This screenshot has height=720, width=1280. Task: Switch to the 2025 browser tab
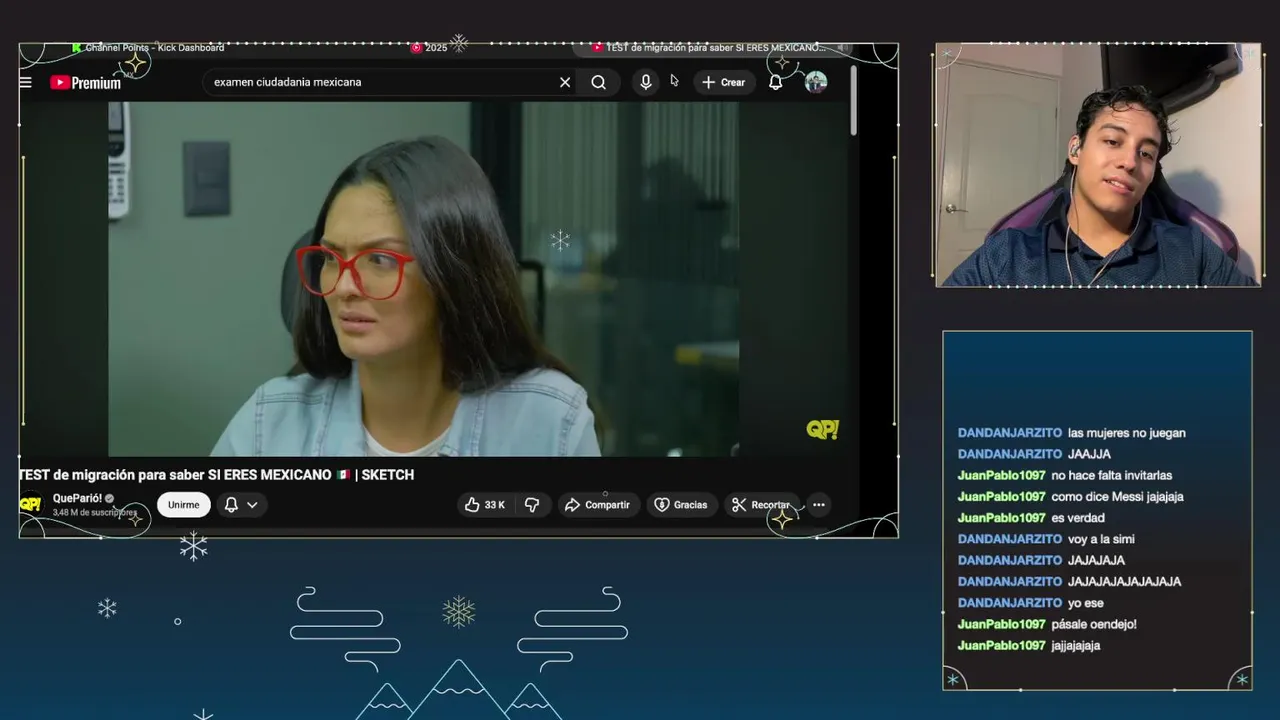pos(430,47)
